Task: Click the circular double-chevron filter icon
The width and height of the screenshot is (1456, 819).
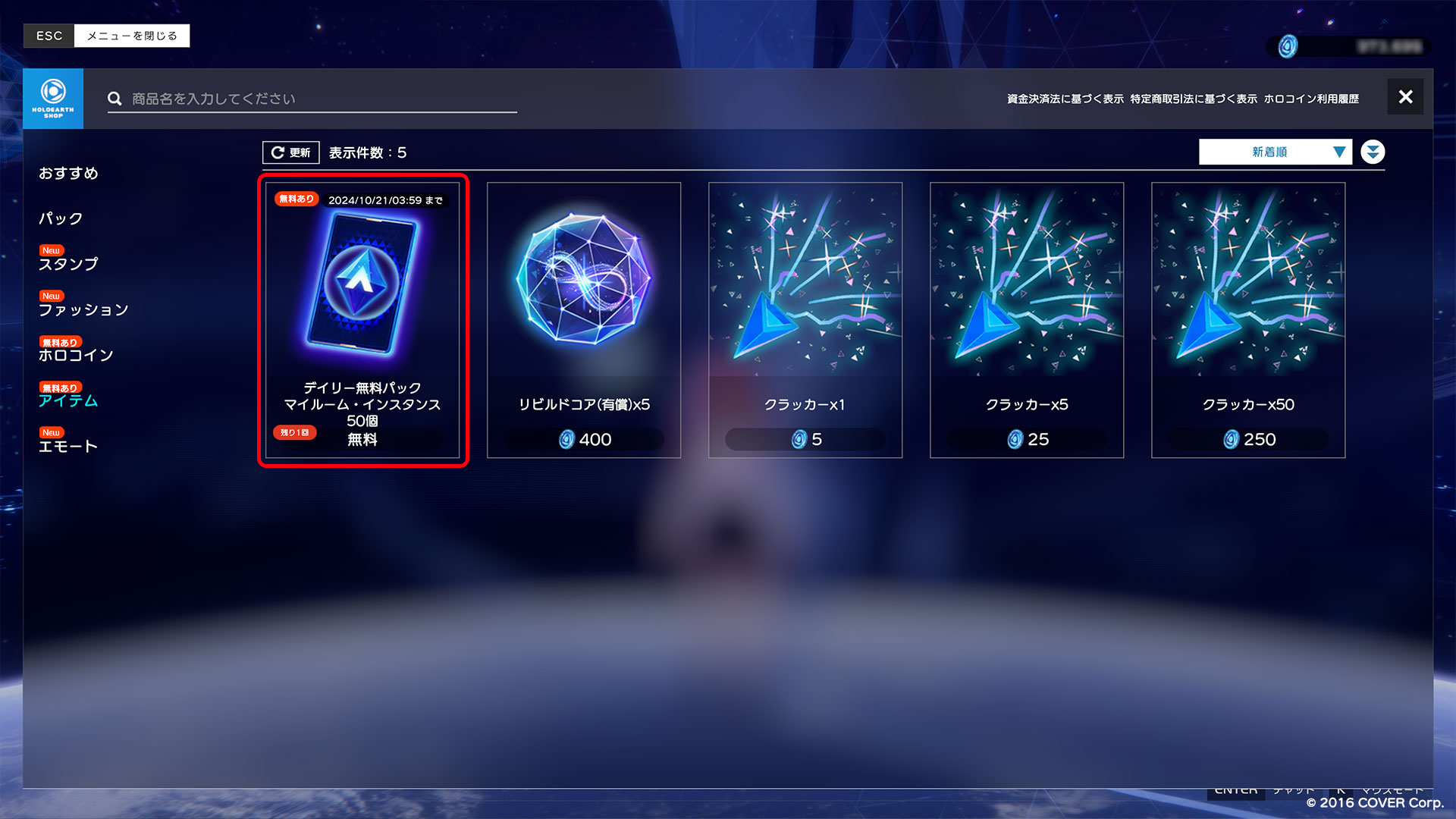Action: click(x=1373, y=152)
